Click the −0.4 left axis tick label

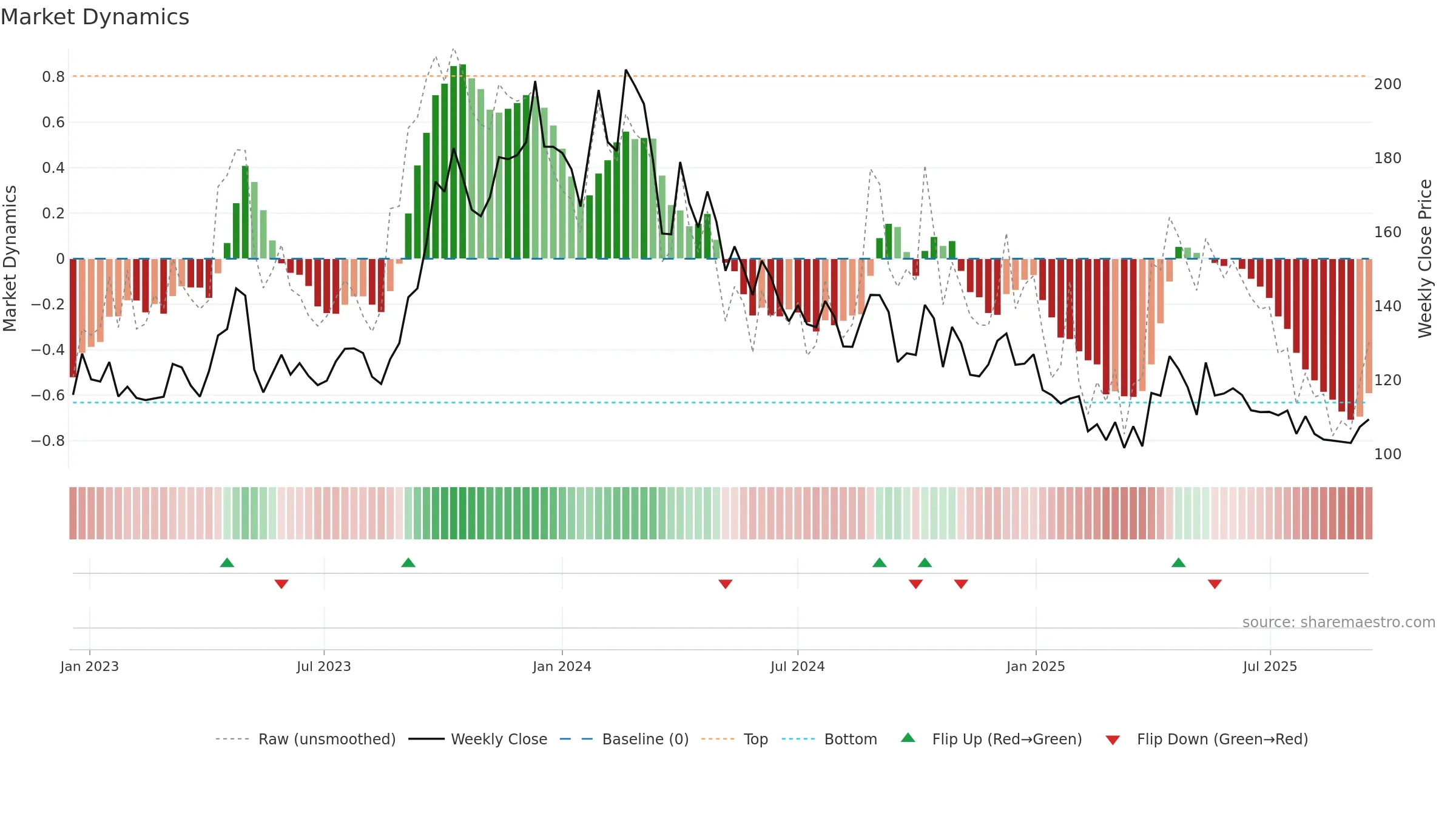48,349
